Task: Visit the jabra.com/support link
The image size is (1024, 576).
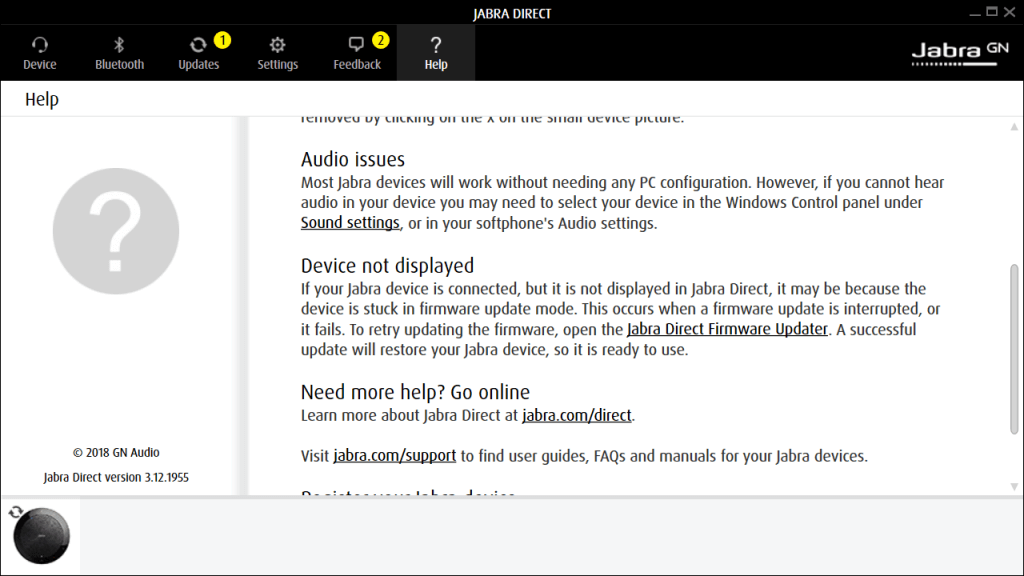Action: click(x=394, y=456)
